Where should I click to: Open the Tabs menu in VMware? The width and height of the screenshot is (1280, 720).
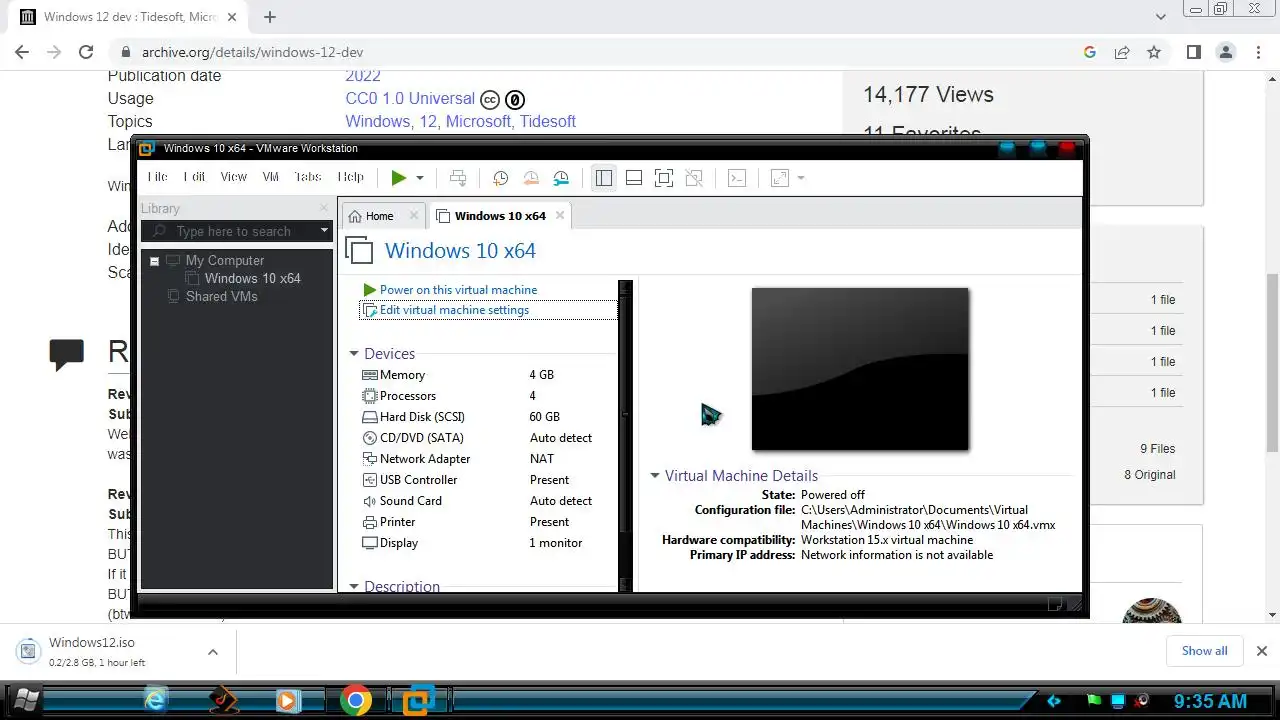coord(308,177)
